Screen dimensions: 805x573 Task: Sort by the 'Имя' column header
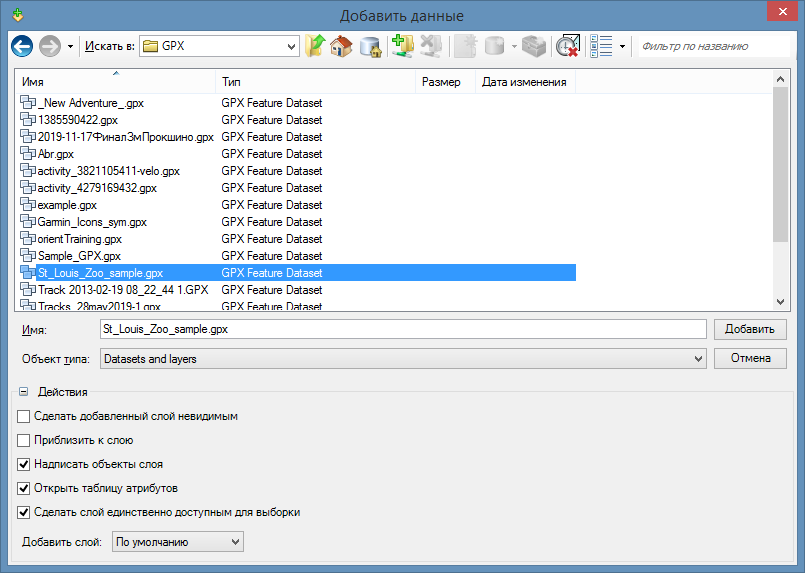pos(116,82)
